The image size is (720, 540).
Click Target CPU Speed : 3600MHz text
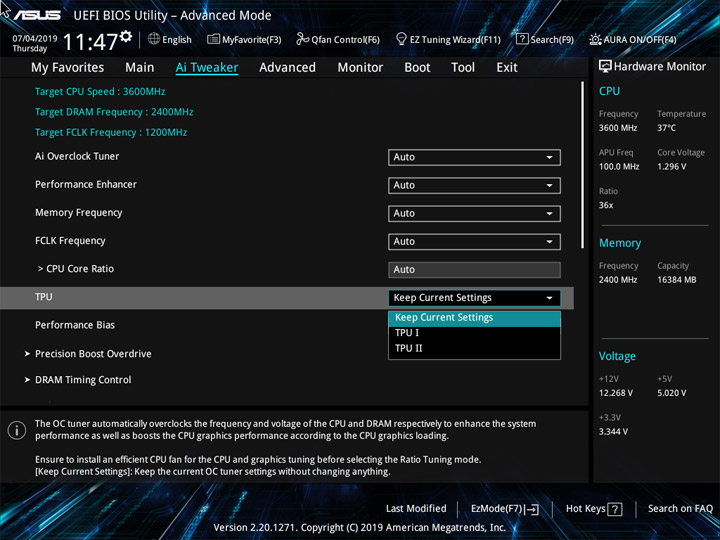(100, 91)
